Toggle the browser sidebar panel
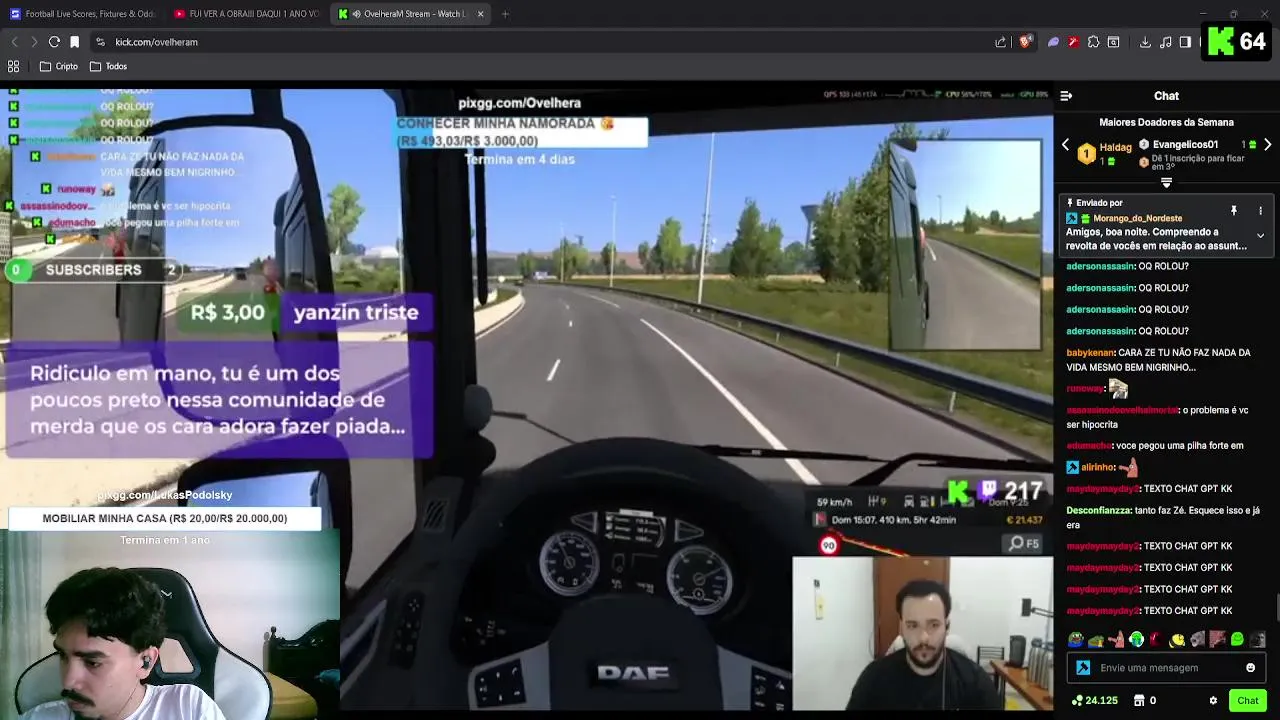This screenshot has height=720, width=1280. tap(1185, 42)
